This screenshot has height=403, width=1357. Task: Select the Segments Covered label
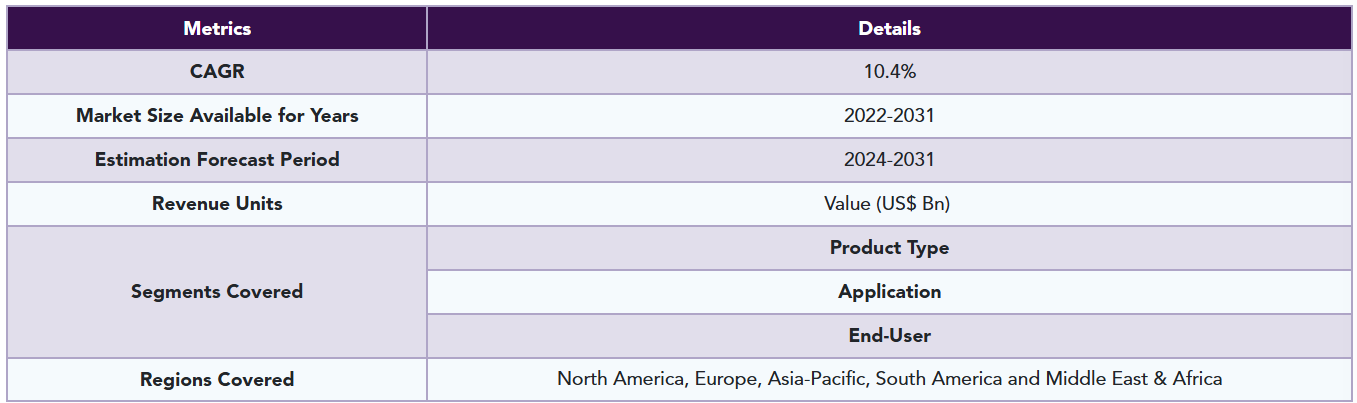217,292
